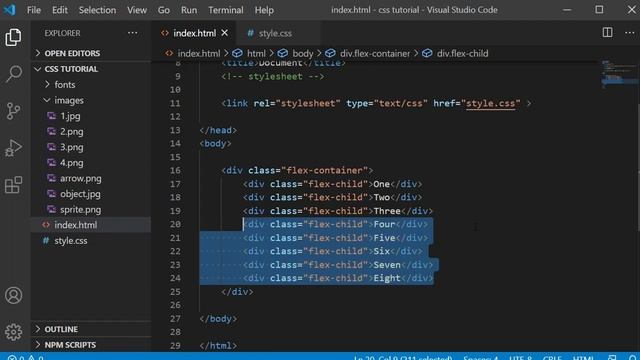Expand the Outline section

[61, 329]
